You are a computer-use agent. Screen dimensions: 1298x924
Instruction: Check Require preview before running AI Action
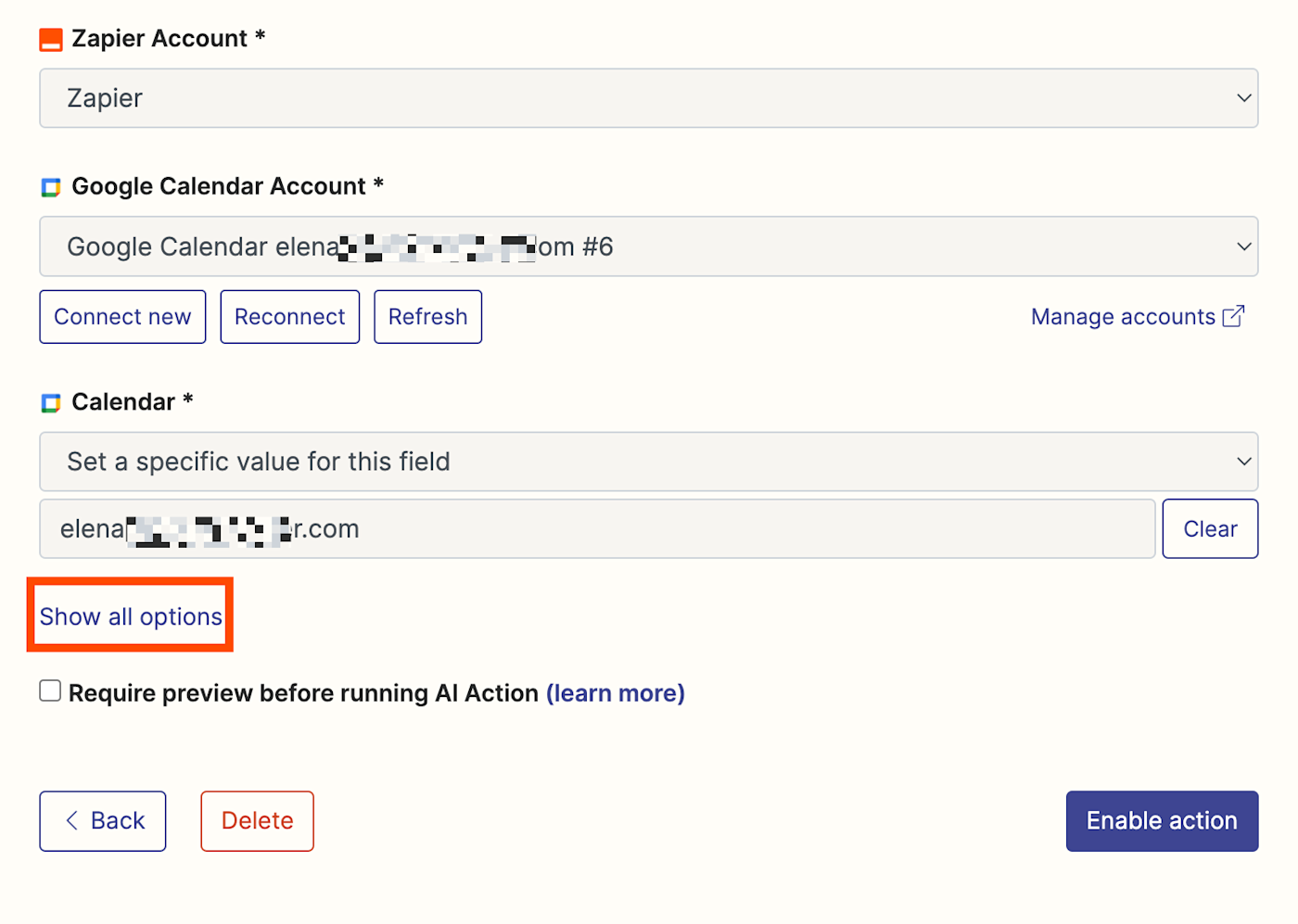(50, 690)
